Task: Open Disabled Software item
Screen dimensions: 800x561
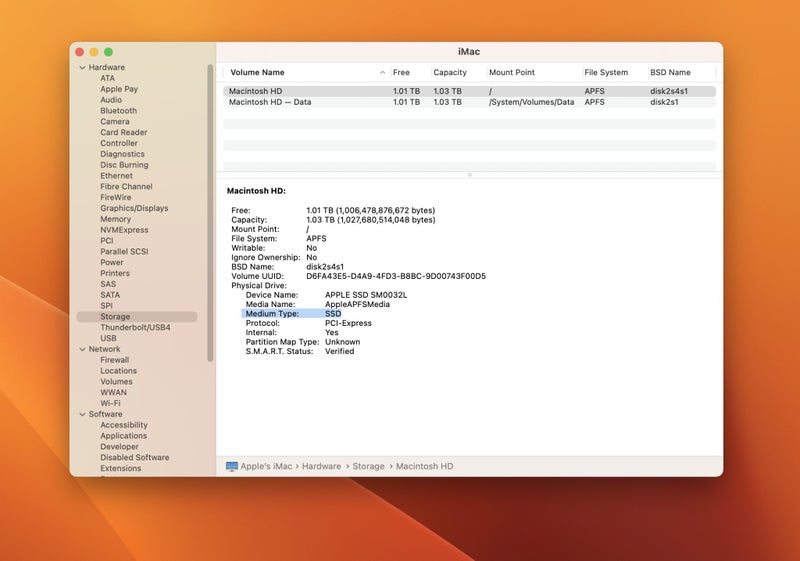Action: [x=135, y=457]
